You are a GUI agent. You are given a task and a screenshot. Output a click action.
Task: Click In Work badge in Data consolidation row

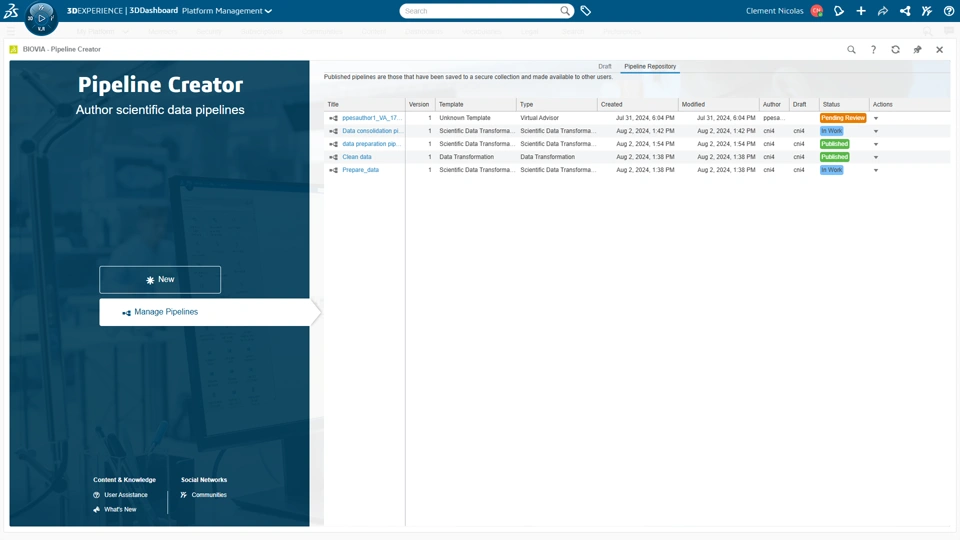click(x=831, y=131)
